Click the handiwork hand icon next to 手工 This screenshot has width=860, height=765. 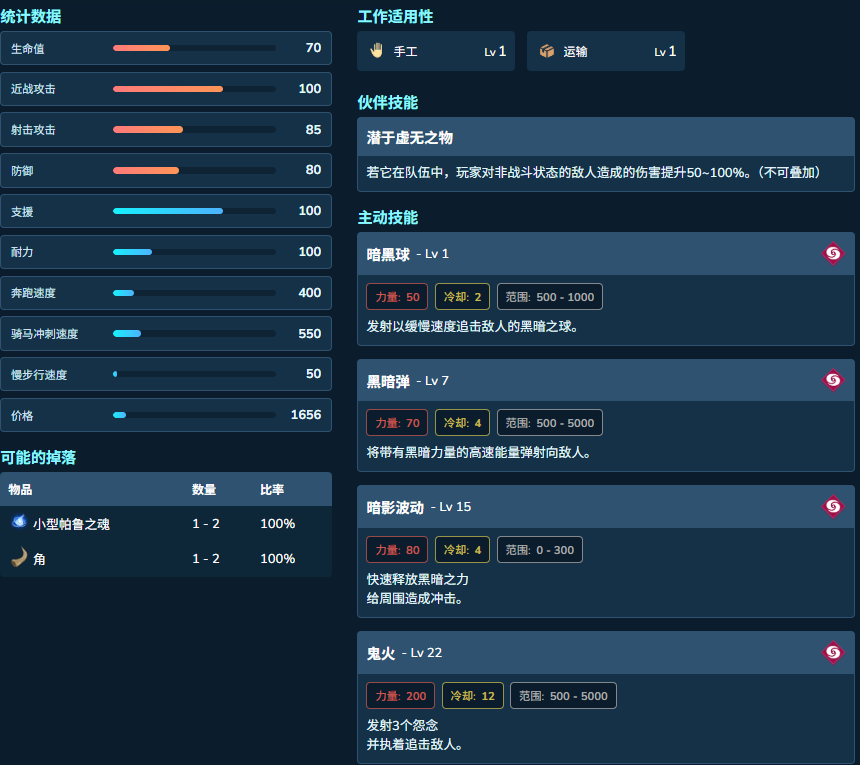point(376,51)
